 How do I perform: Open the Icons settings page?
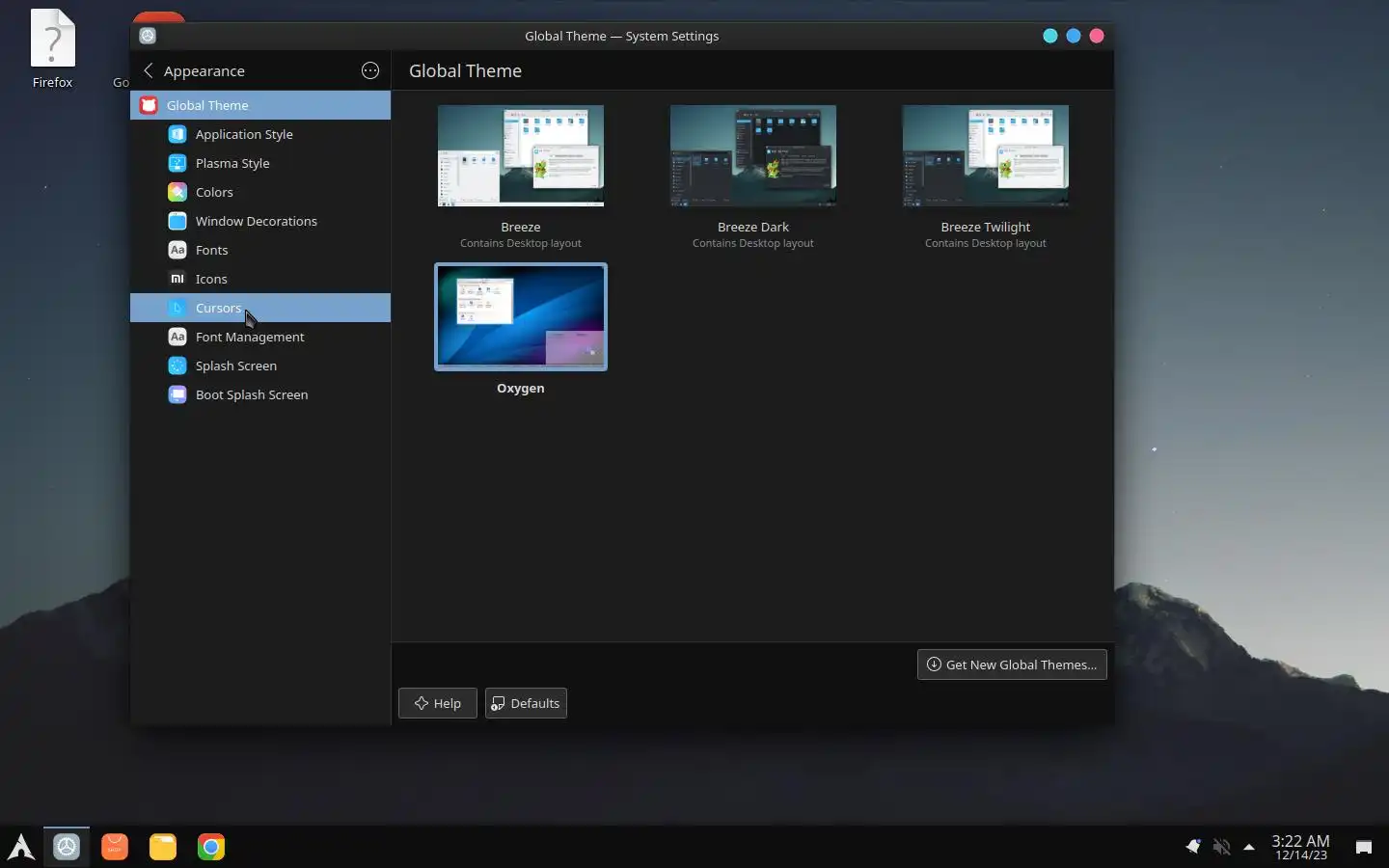[x=259, y=279]
